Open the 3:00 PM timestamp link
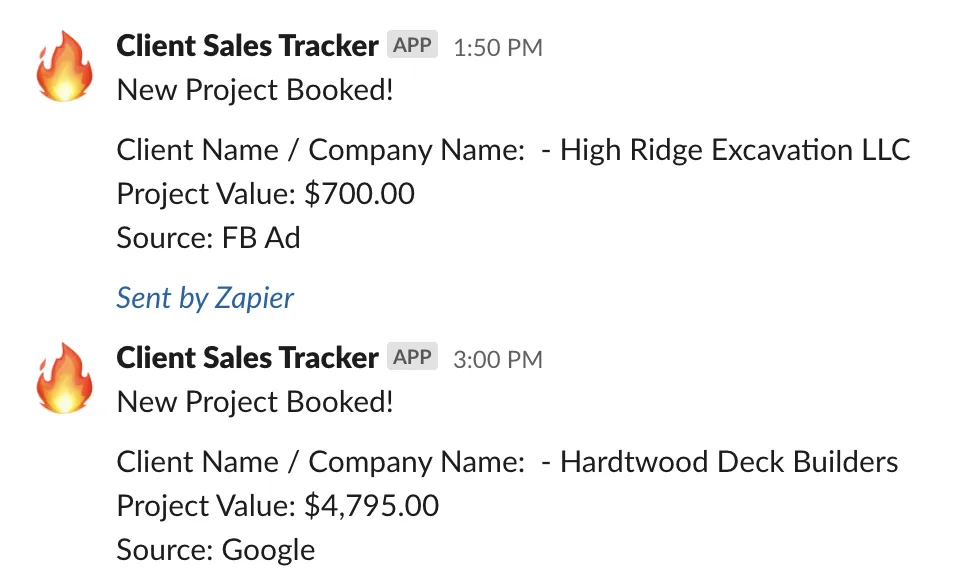This screenshot has height=584, width=974. [x=498, y=360]
